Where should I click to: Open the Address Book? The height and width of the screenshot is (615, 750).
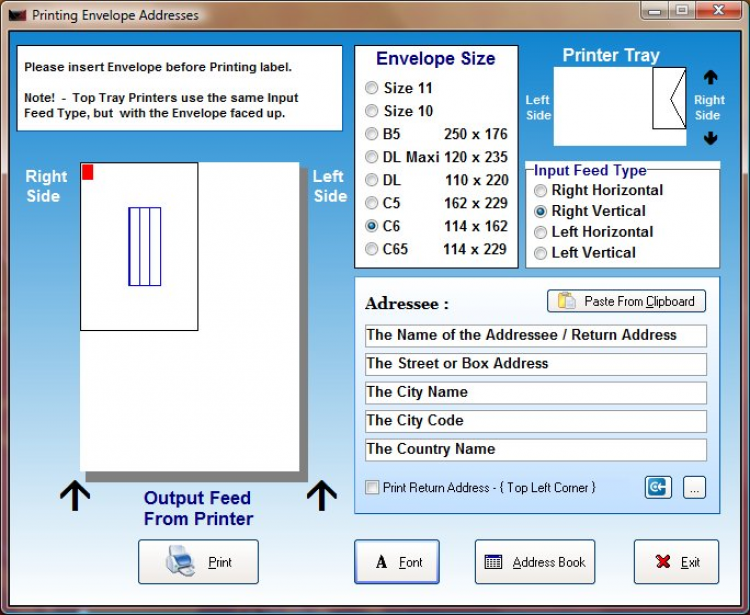click(535, 561)
